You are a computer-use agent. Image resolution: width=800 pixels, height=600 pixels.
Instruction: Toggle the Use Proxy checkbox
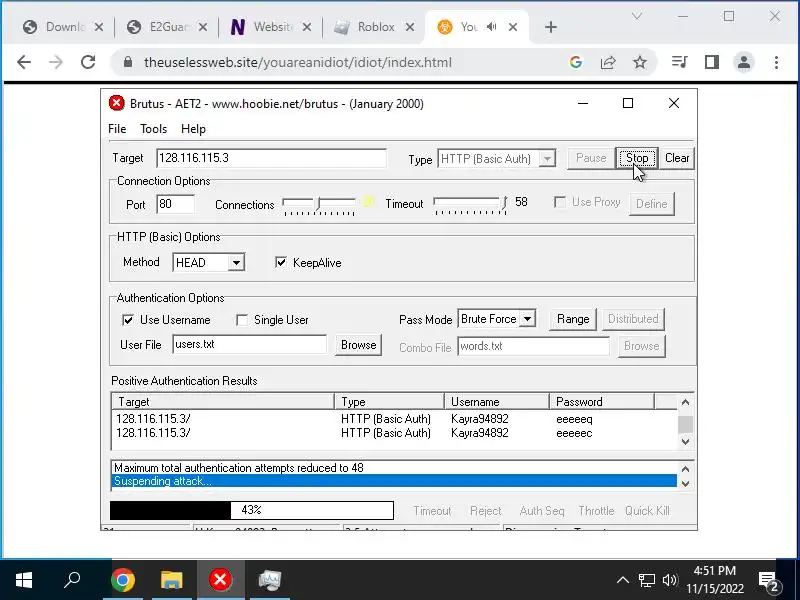pos(560,203)
